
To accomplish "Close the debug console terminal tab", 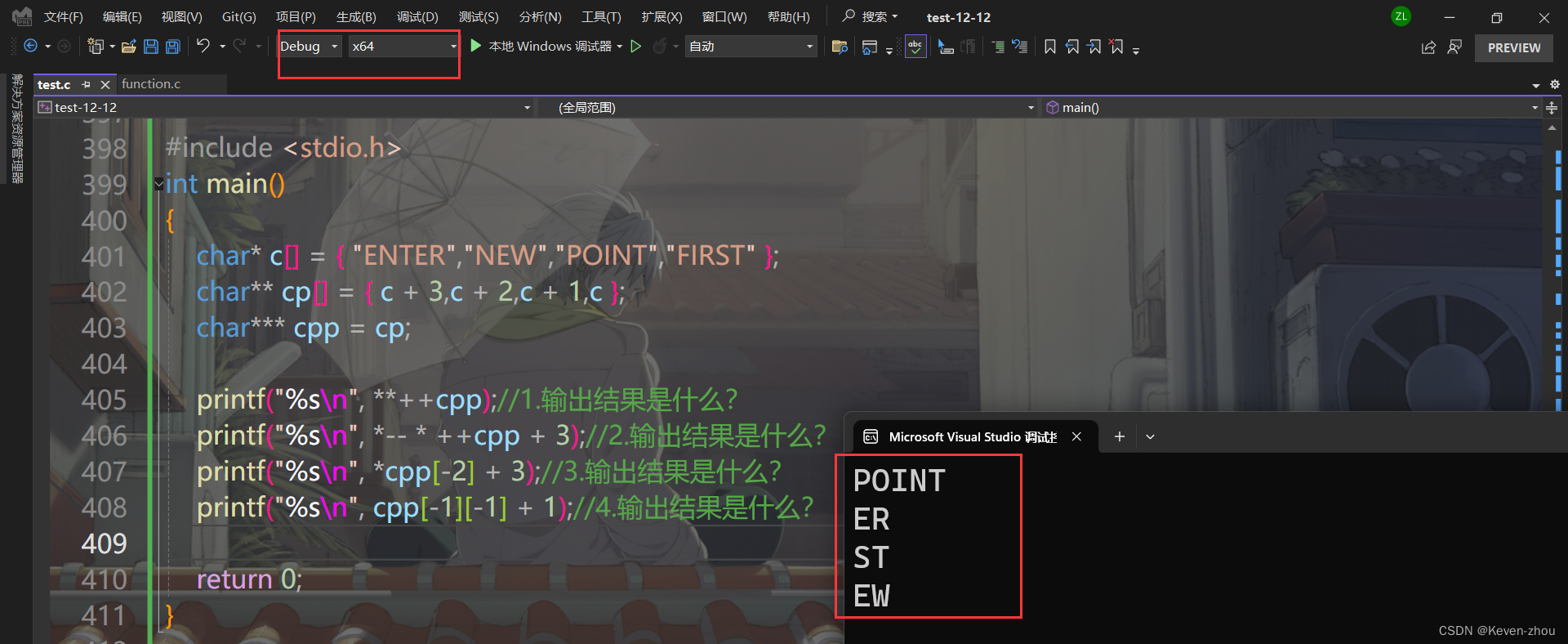I will click(1076, 436).
